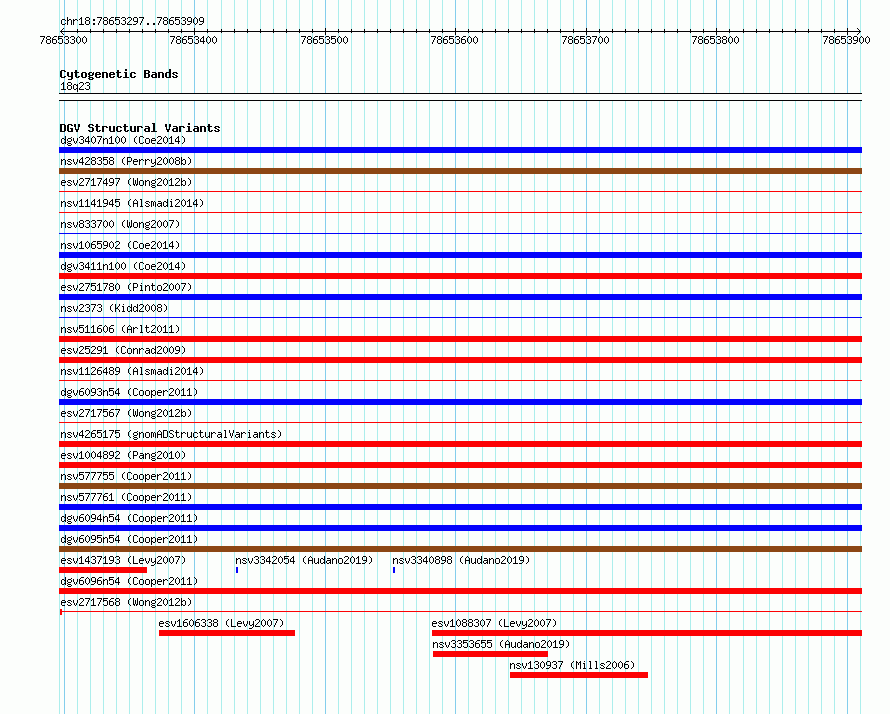The width and height of the screenshot is (890, 714).
Task: Click the tiny blue mark under nsv3342054
Action: [237, 570]
